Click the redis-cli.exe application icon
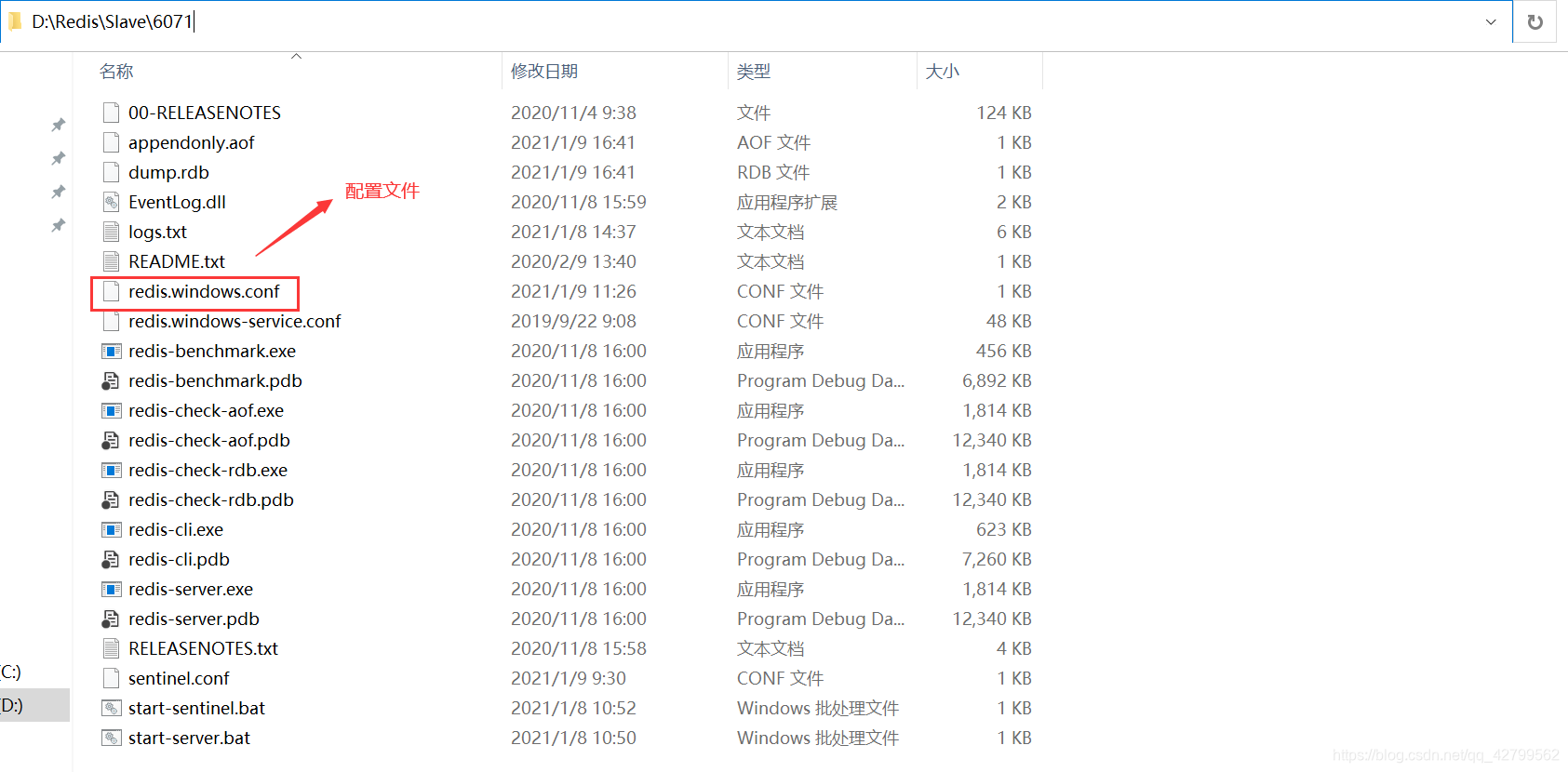1568x772 pixels. point(111,529)
